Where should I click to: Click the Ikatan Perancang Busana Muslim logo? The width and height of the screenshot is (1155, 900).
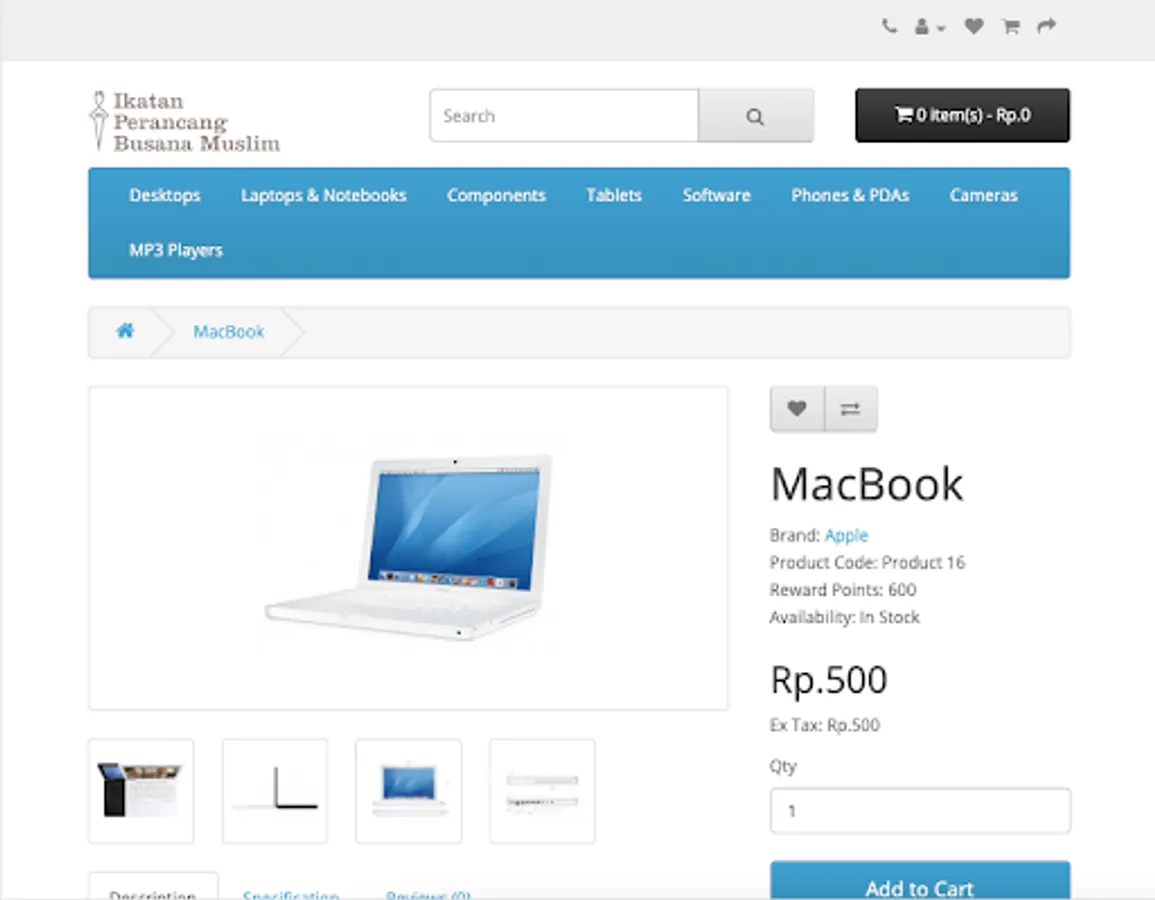click(184, 122)
